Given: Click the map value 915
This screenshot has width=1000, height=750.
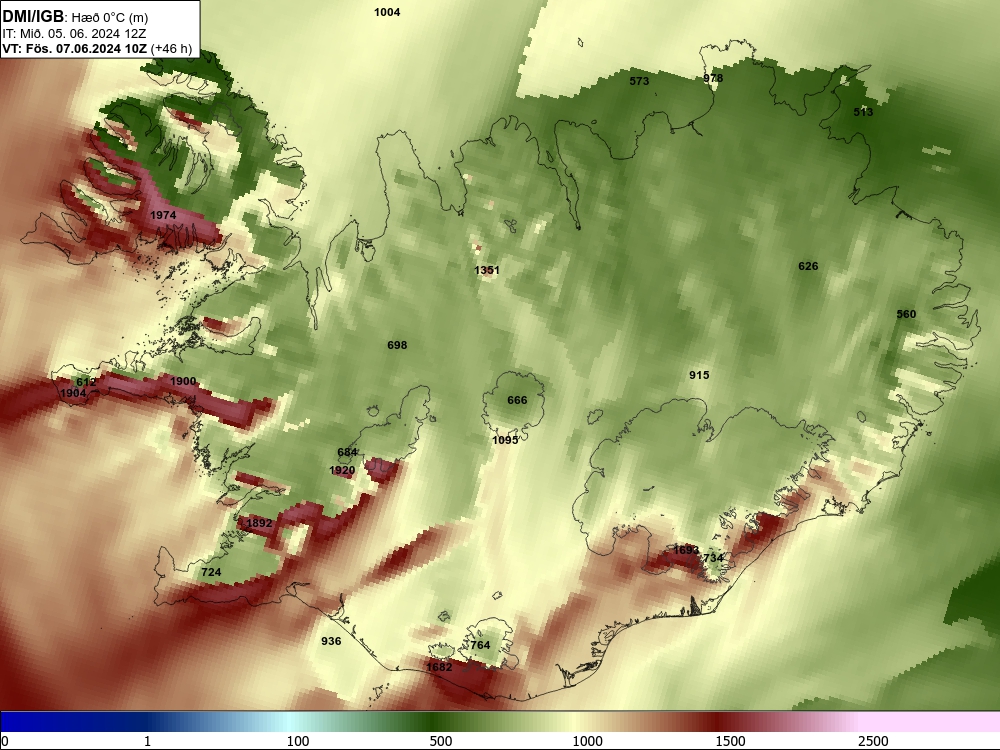Looking at the screenshot, I should [699, 375].
